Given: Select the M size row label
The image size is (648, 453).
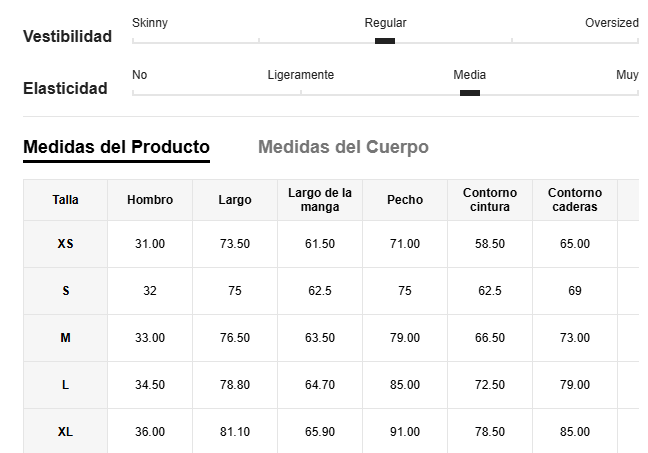Looking at the screenshot, I should (65, 338).
